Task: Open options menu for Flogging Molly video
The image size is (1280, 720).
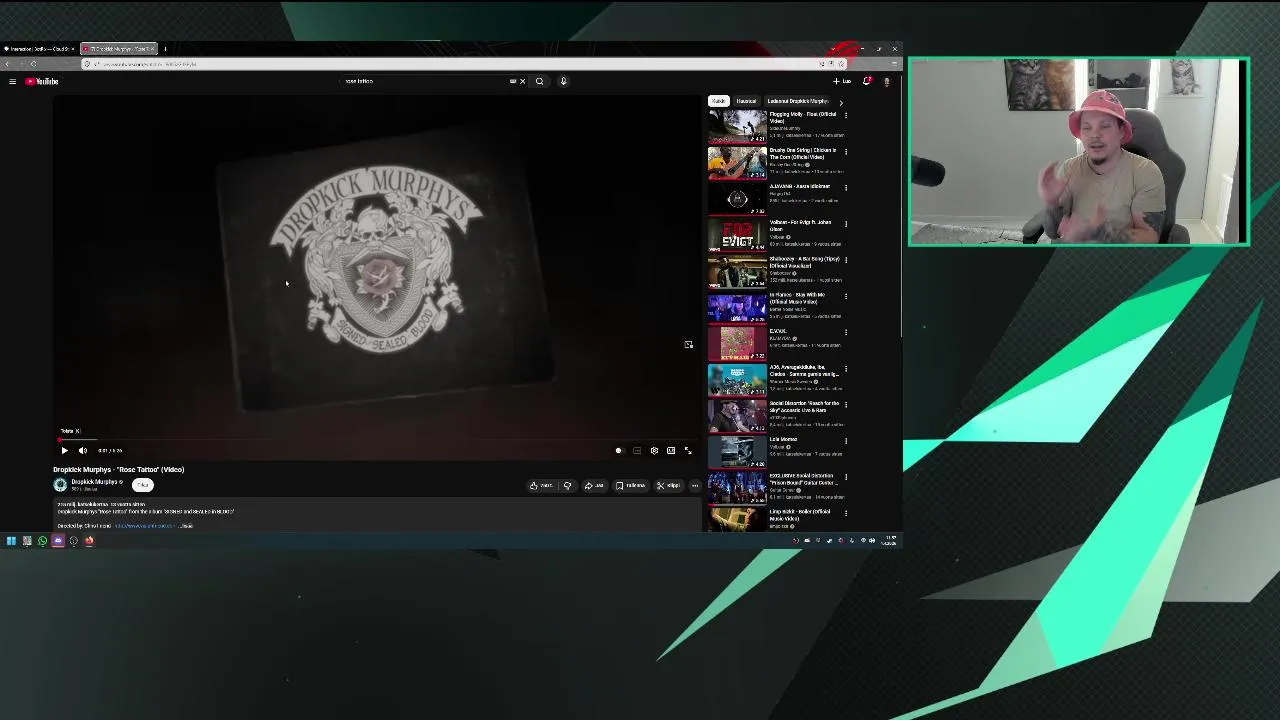Action: (x=846, y=116)
